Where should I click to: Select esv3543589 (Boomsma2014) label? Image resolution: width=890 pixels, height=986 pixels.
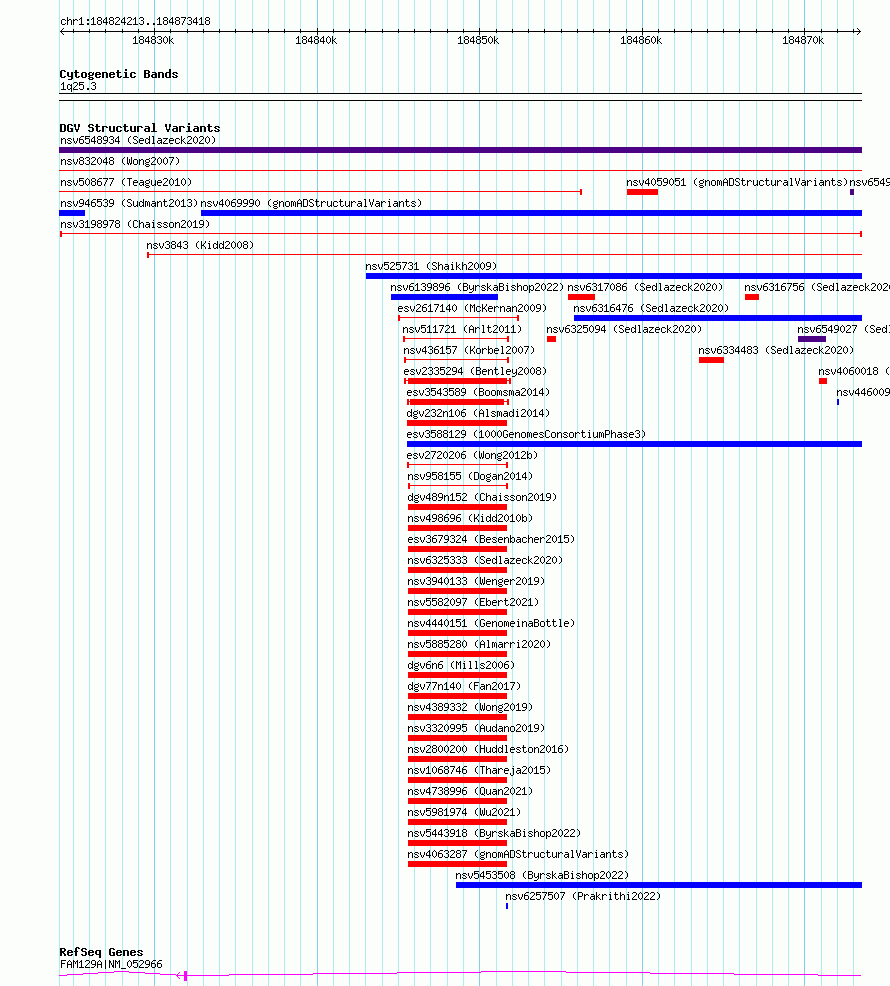(x=479, y=392)
